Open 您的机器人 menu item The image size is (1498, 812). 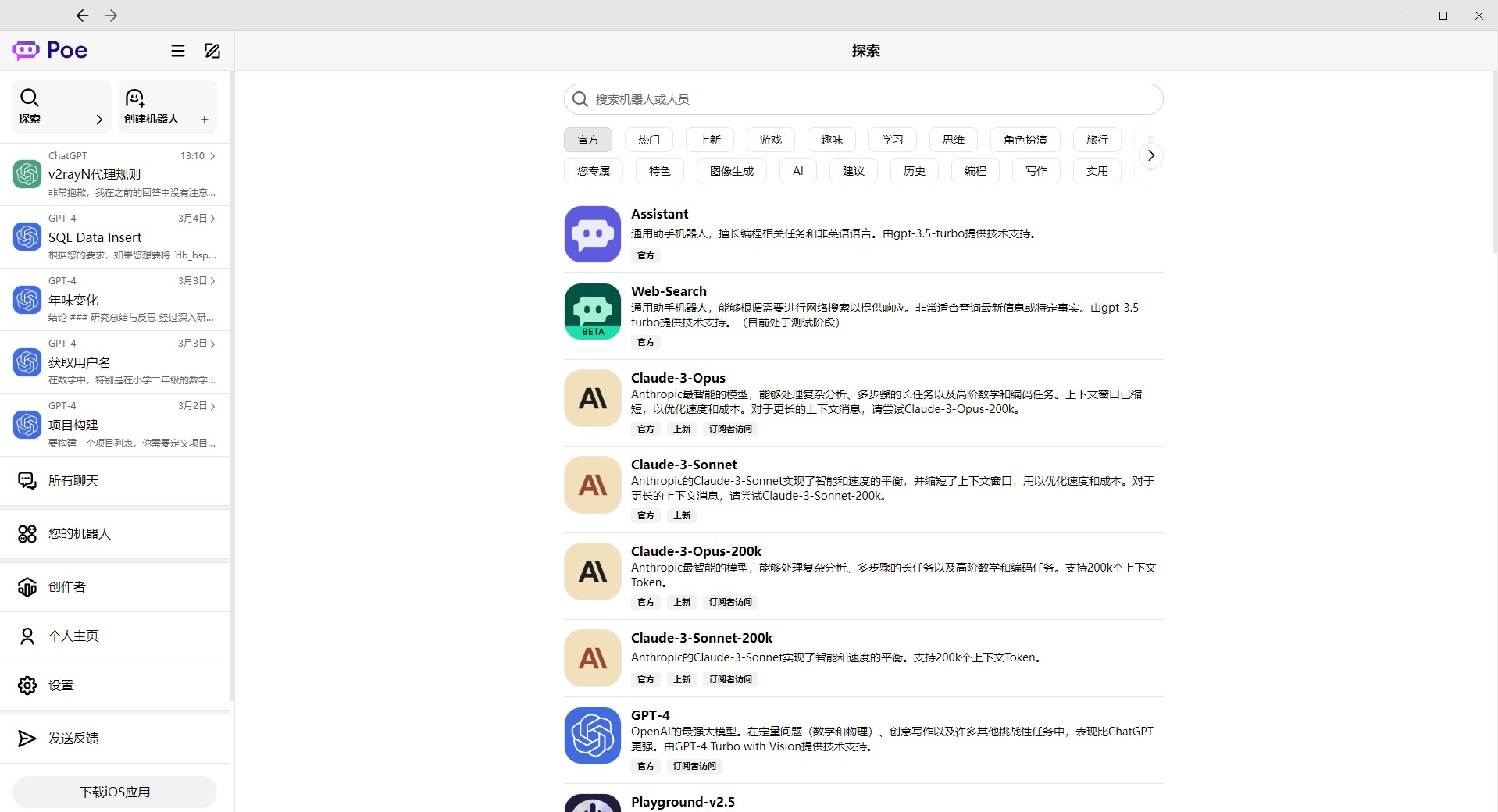(80, 534)
